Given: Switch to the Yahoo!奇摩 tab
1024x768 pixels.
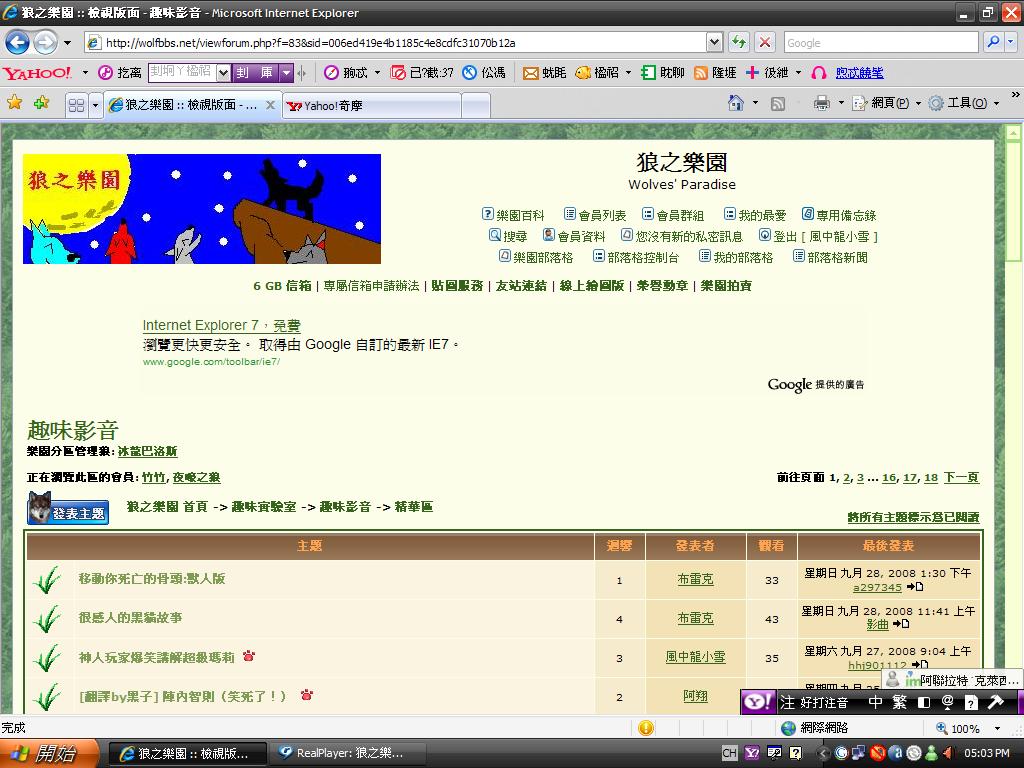Looking at the screenshot, I should tap(370, 105).
